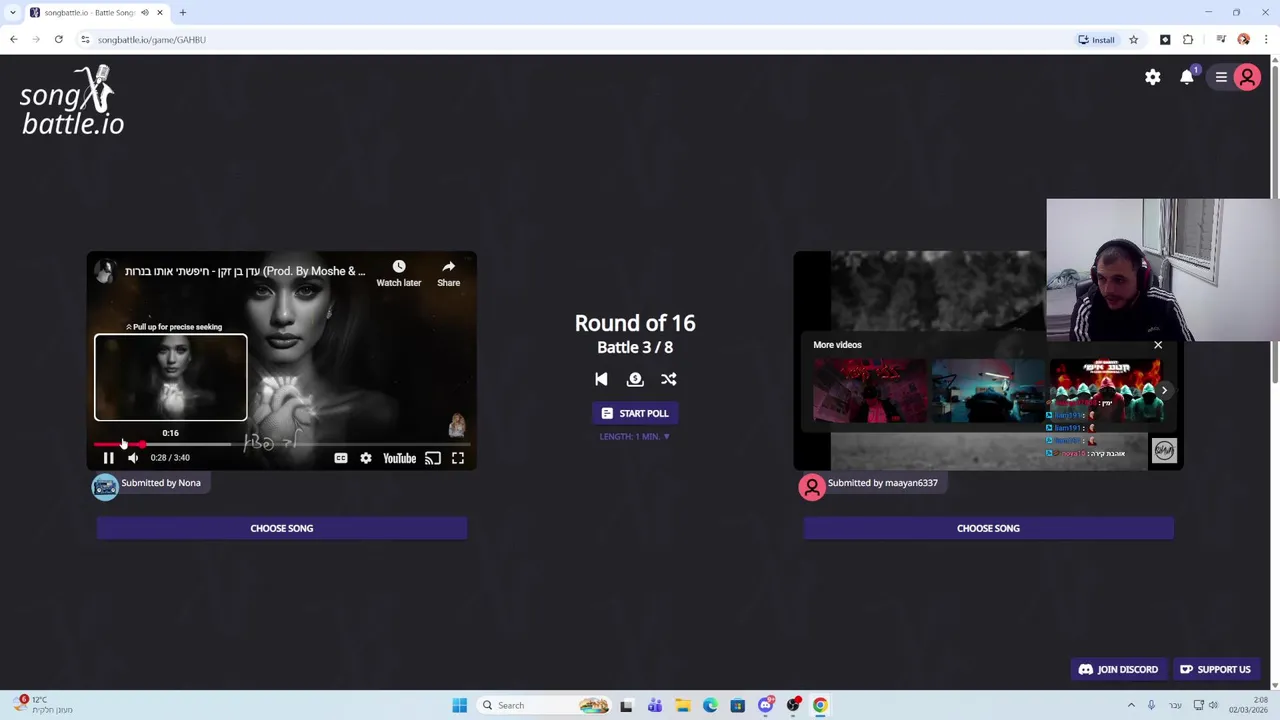Open the Chrome extensions puzzle icon
1280x720 pixels.
[1188, 40]
